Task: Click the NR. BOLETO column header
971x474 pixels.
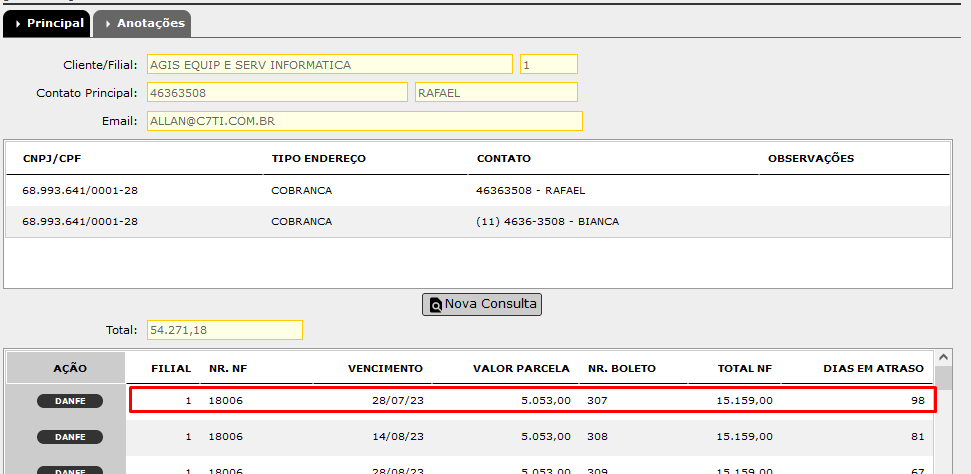Action: (x=622, y=369)
